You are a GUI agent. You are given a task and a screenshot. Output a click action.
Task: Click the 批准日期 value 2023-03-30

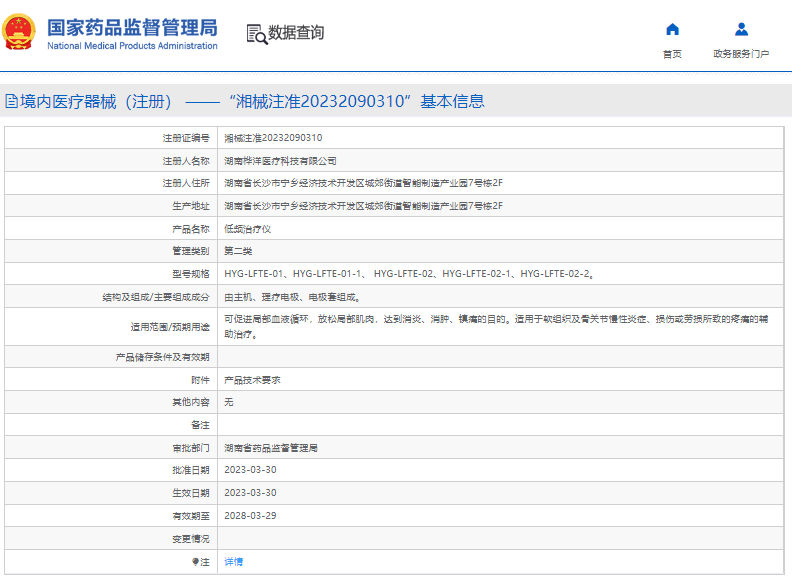pyautogui.click(x=250, y=470)
